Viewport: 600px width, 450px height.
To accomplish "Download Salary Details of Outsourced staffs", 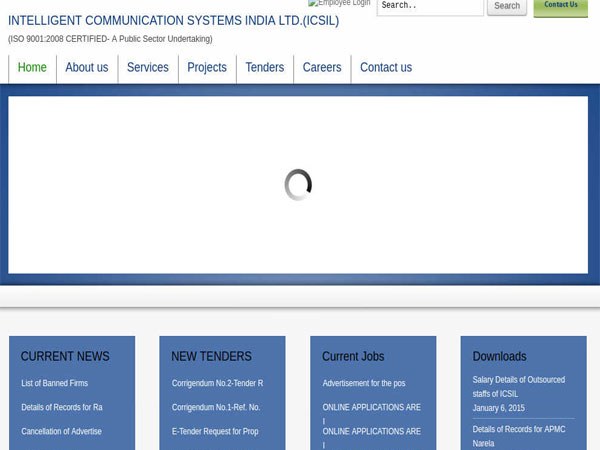I will (518, 387).
